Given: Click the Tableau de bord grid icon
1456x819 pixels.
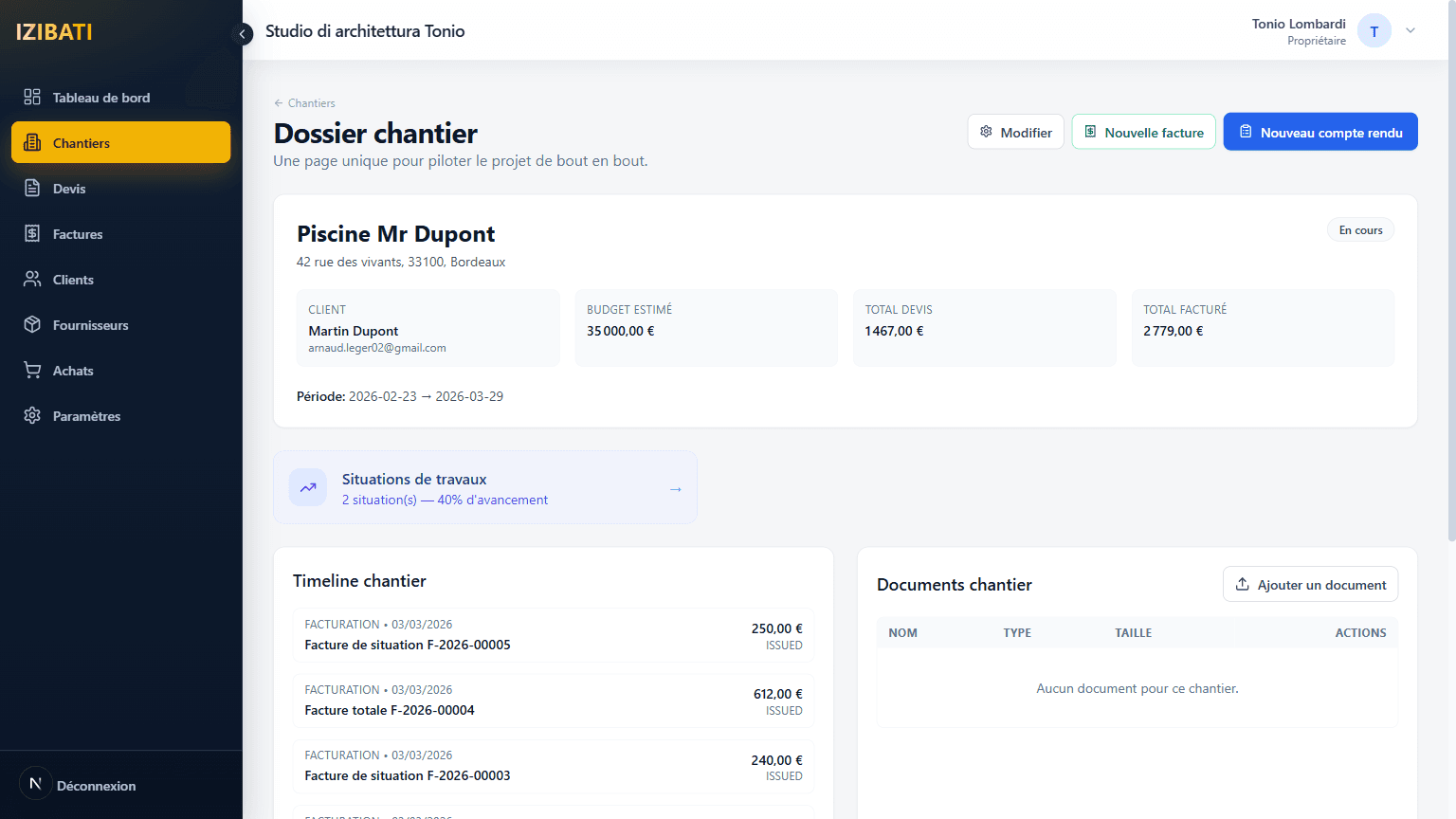Looking at the screenshot, I should [x=32, y=97].
